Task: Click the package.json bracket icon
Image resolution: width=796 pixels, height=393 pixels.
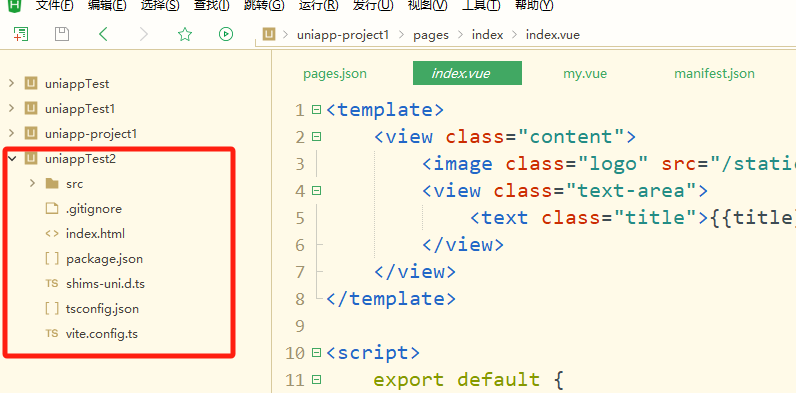Action: coord(52,259)
